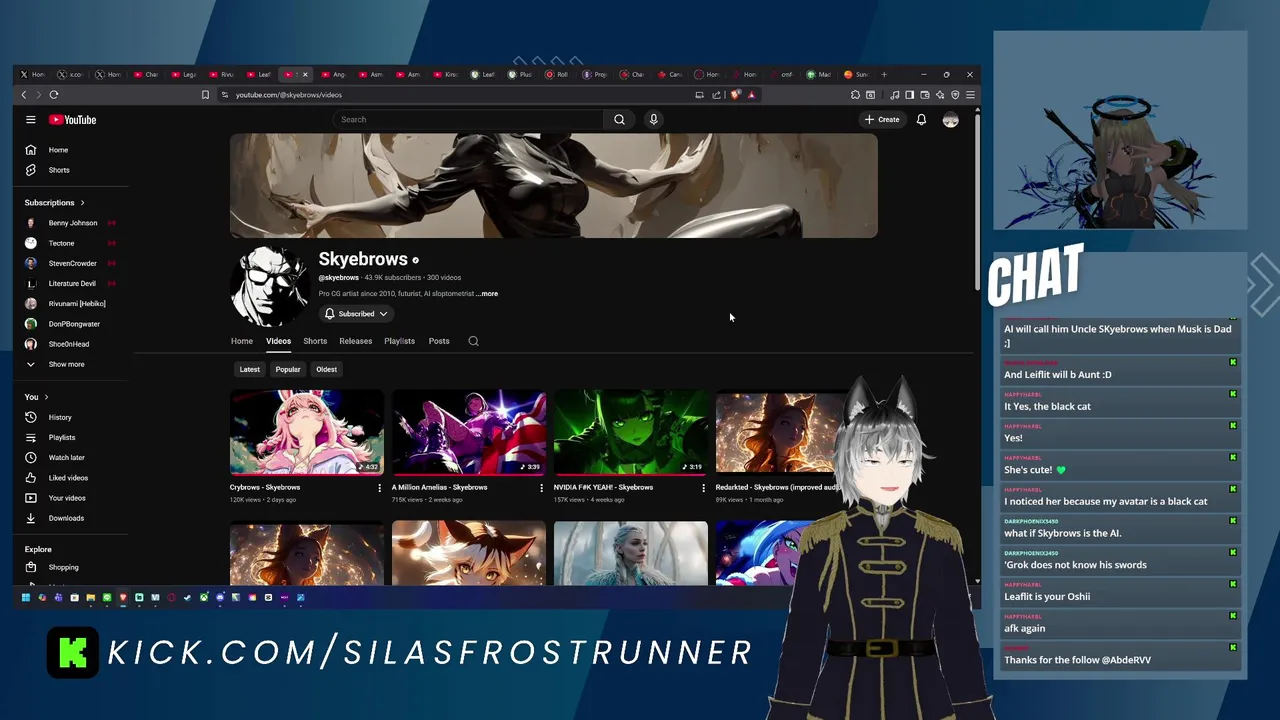
Task: Open the YouTube hamburger guide menu
Action: pyautogui.click(x=31, y=120)
